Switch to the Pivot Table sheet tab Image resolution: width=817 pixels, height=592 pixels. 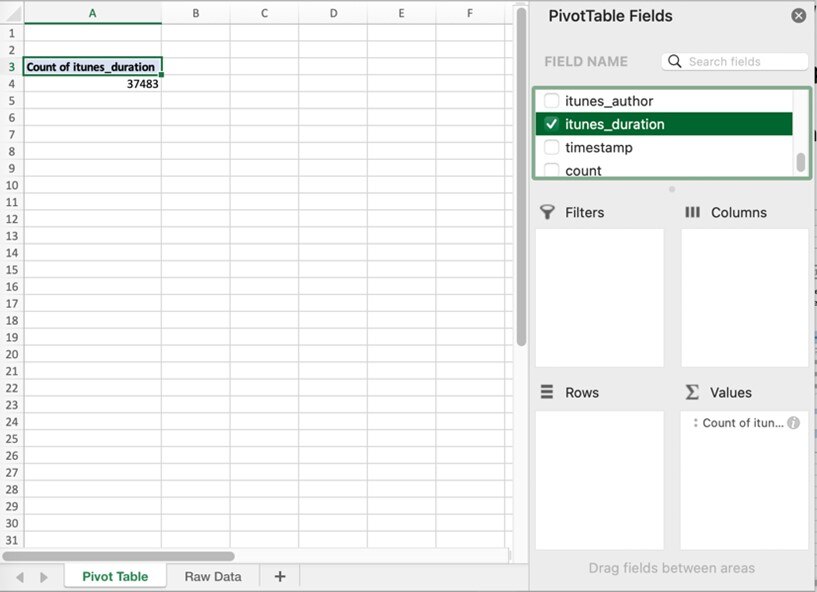pyautogui.click(x=115, y=576)
